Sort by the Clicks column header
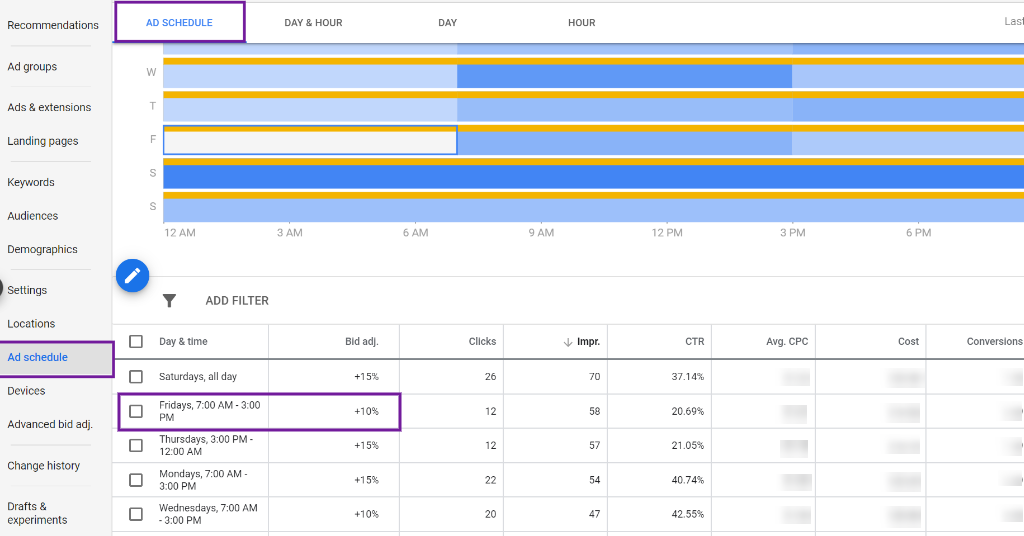The width and height of the screenshot is (1024, 536). click(x=482, y=341)
